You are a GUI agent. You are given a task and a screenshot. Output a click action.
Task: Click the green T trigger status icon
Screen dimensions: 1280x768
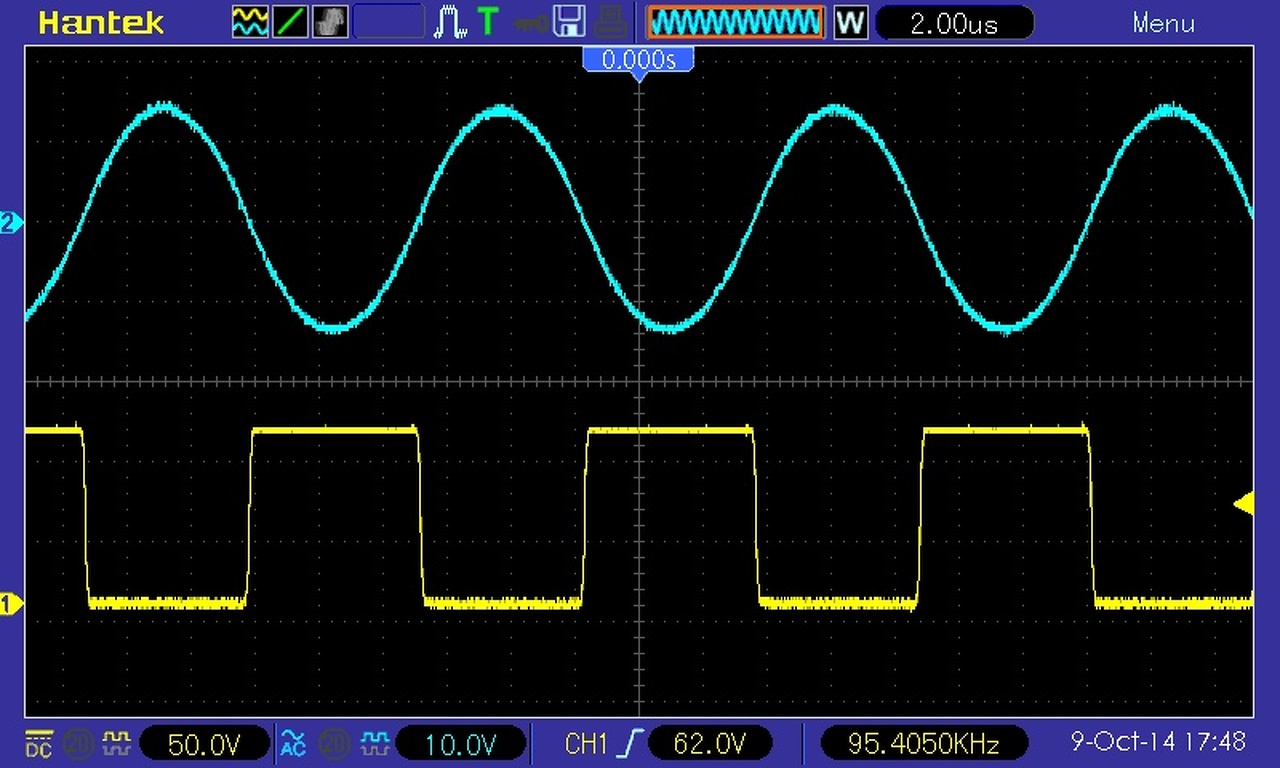[487, 22]
